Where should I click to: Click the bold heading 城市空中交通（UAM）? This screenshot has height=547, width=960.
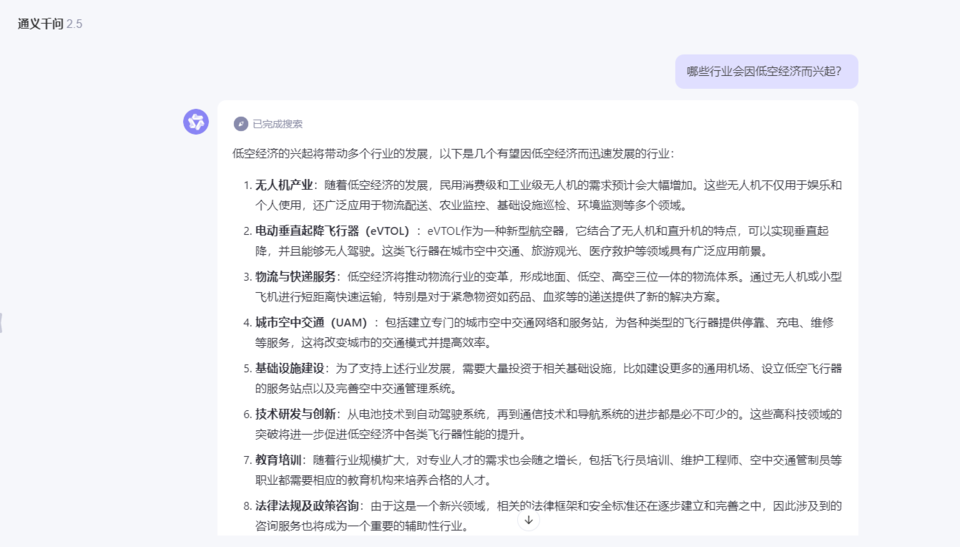point(311,322)
